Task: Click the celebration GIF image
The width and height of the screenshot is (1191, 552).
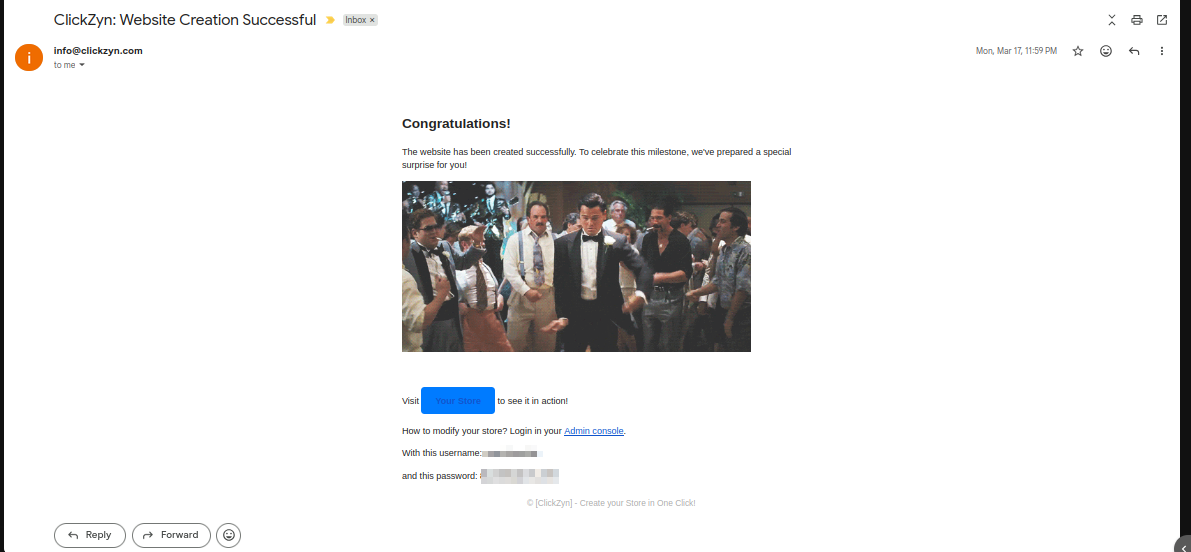Action: point(577,267)
